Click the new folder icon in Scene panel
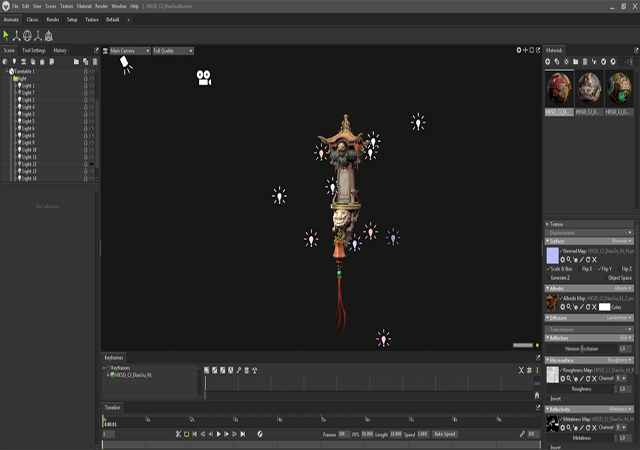Viewport: 640px width, 450px height. click(75, 61)
